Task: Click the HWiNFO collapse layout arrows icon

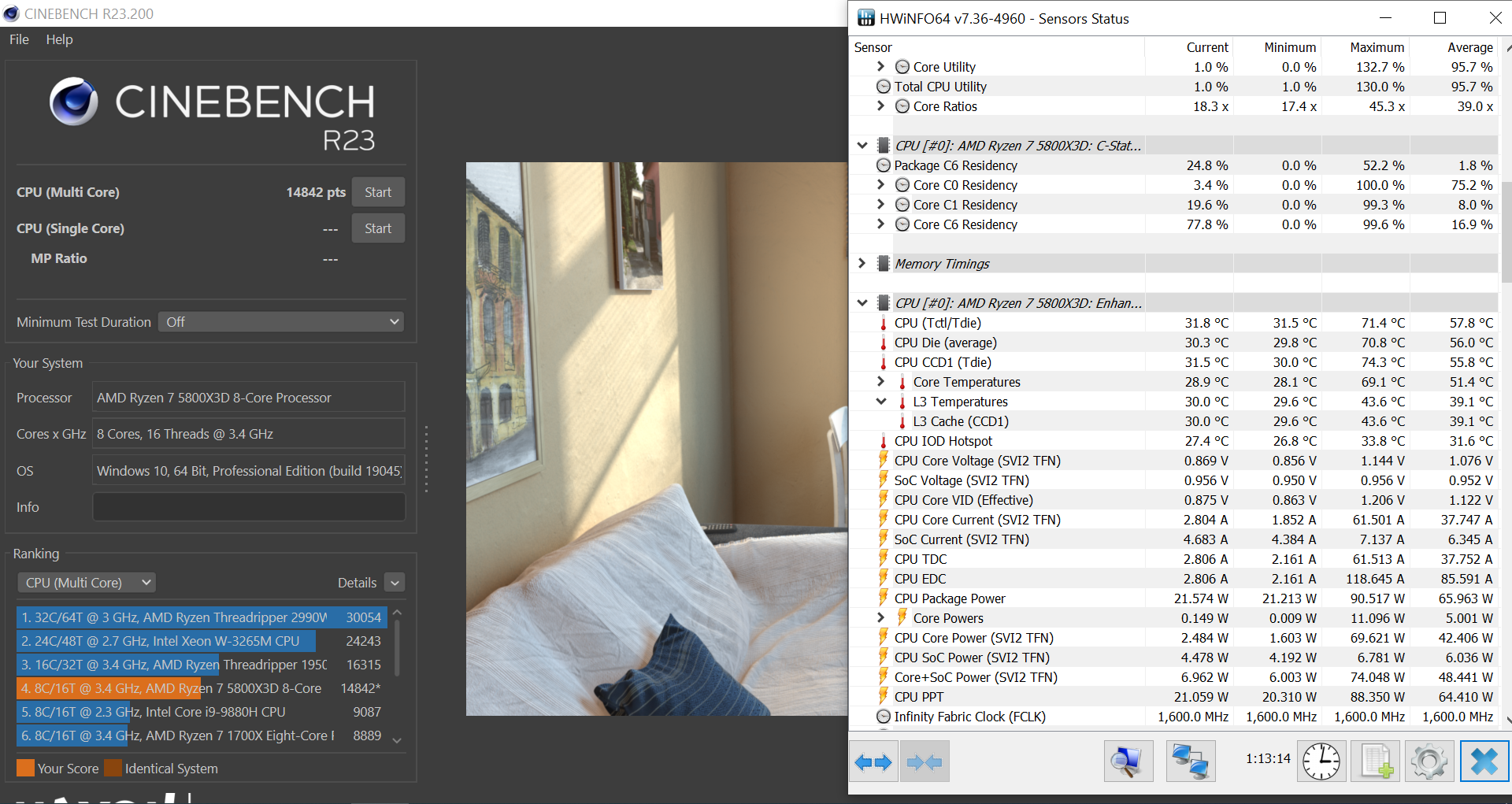Action: coord(925,761)
